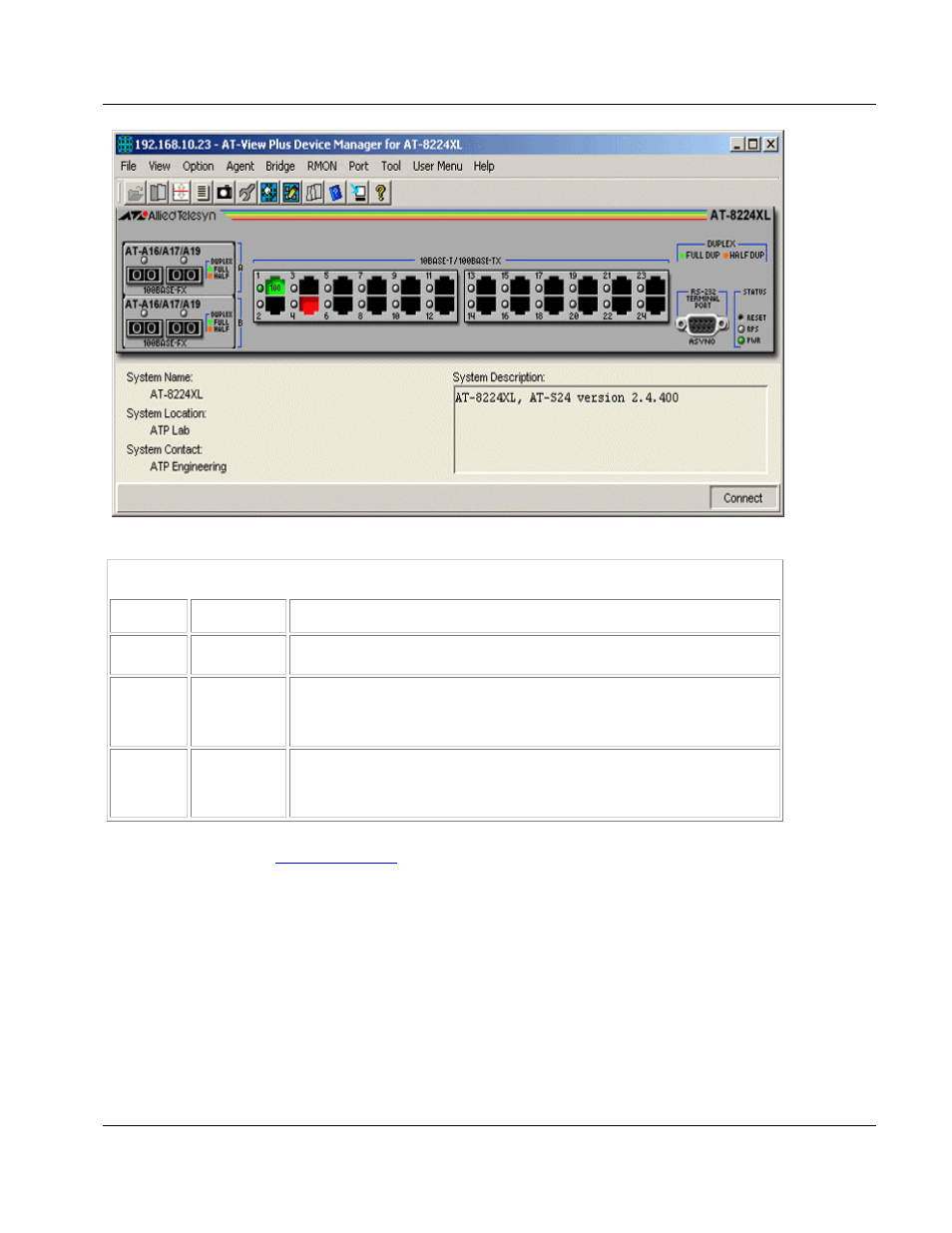Click the red-line split view toolbar icon
Screen dimensions: 952x1233
pos(181,193)
